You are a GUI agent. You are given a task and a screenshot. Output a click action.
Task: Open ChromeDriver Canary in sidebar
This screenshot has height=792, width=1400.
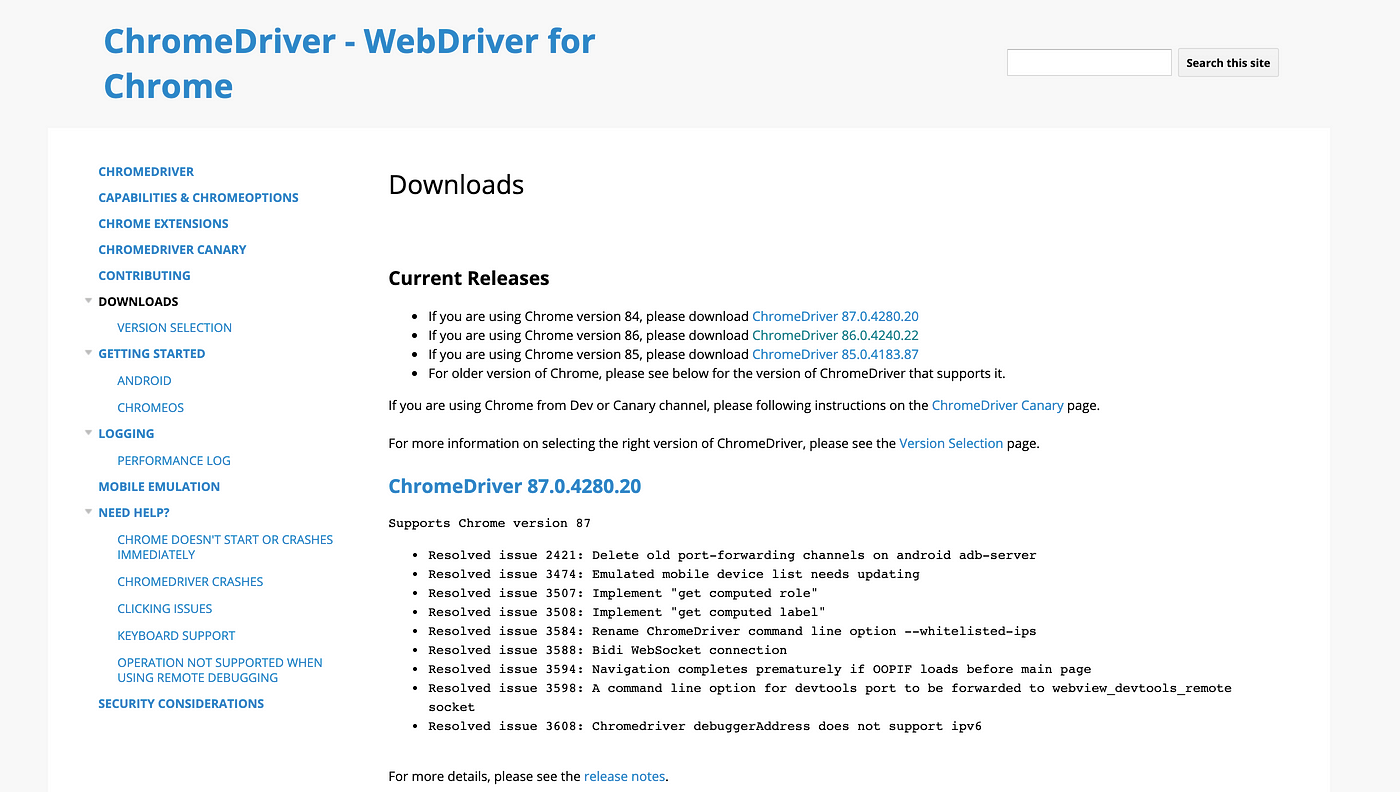point(172,250)
